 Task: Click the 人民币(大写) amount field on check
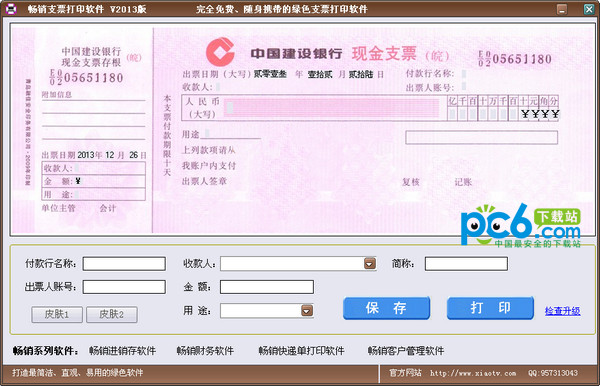[331, 107]
